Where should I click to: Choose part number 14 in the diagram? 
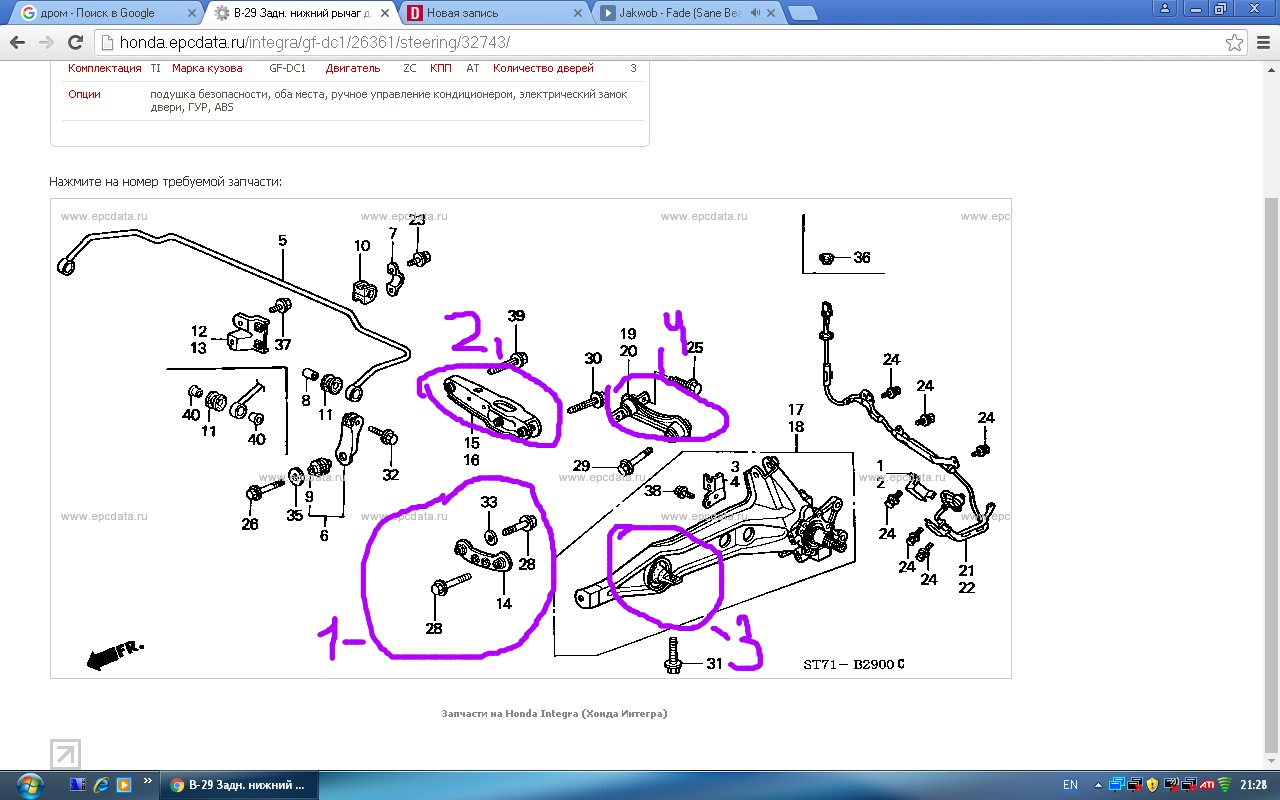[504, 603]
